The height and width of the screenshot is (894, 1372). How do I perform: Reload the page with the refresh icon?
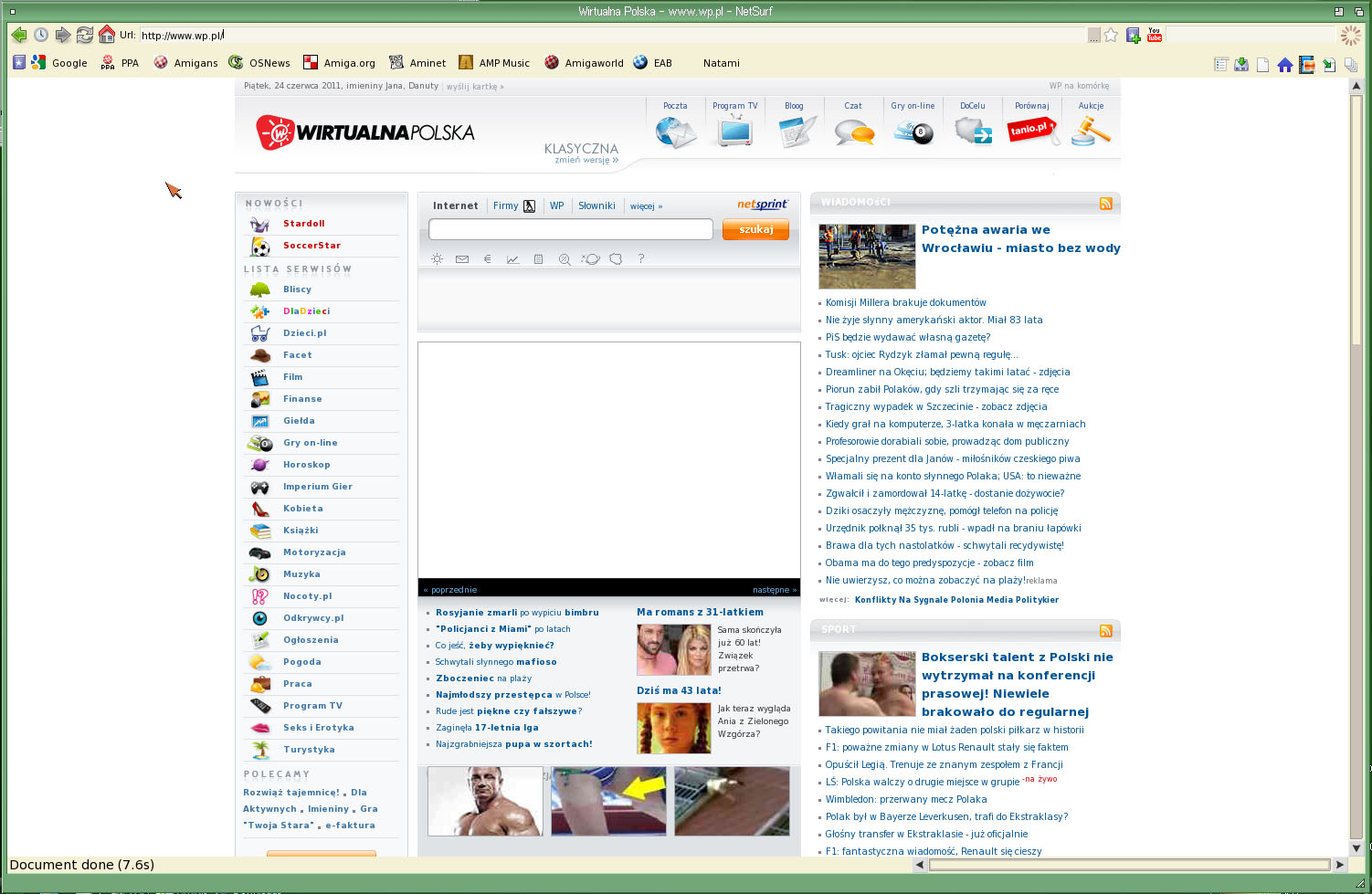click(85, 35)
